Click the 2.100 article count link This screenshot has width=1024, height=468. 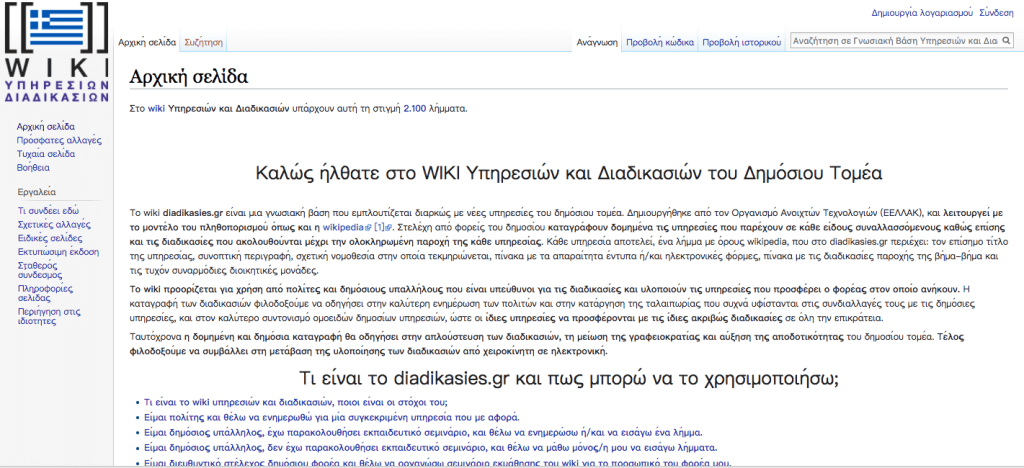pyautogui.click(x=414, y=108)
